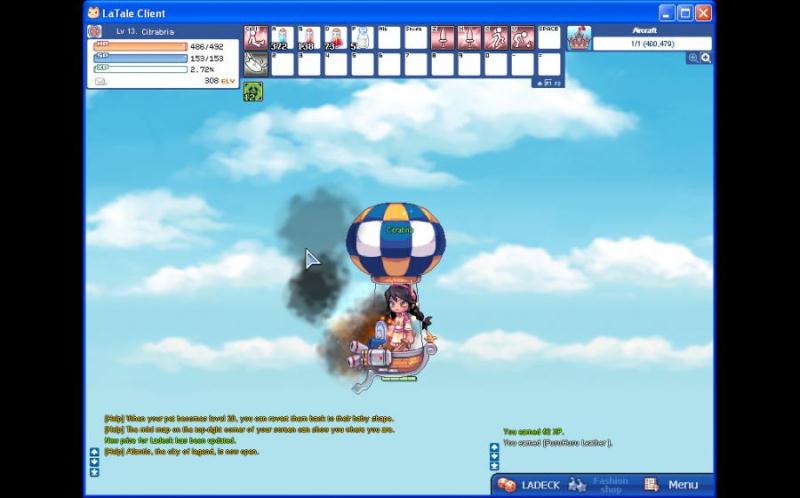800x498 pixels.
Task: Click the red potion in slot A
Action: coord(283,38)
